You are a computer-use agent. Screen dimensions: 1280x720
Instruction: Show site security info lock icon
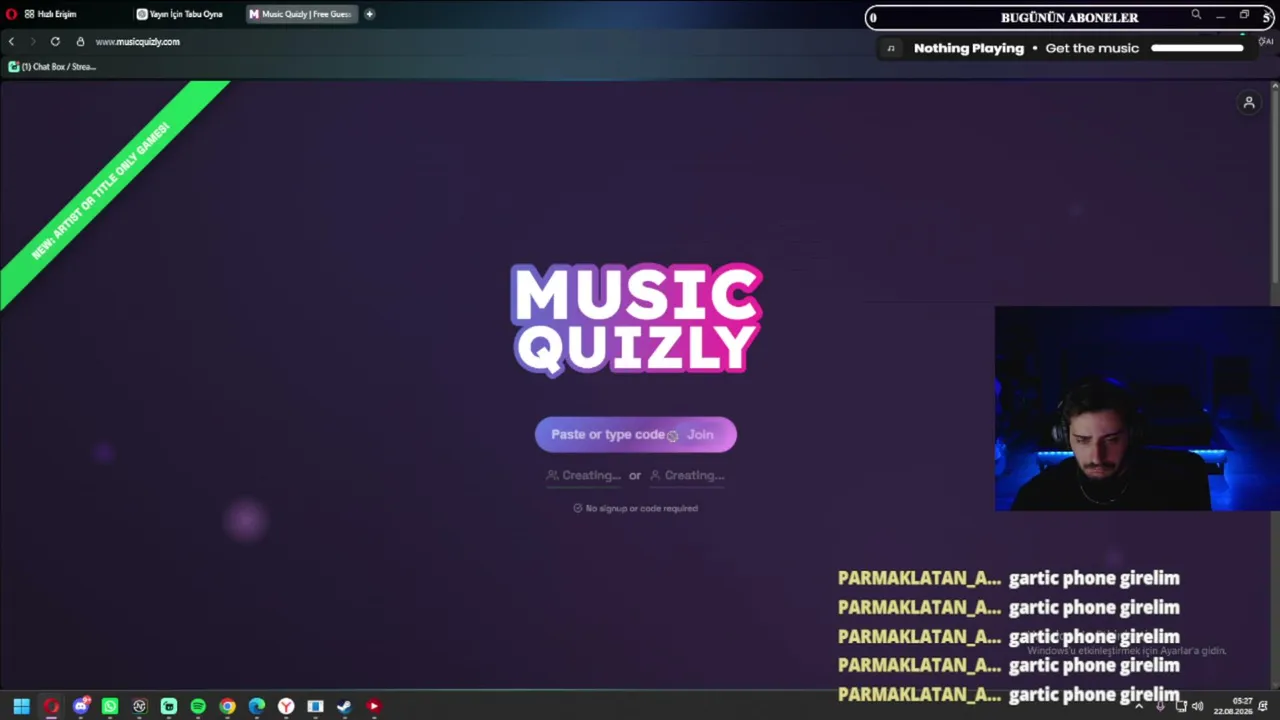tap(80, 42)
